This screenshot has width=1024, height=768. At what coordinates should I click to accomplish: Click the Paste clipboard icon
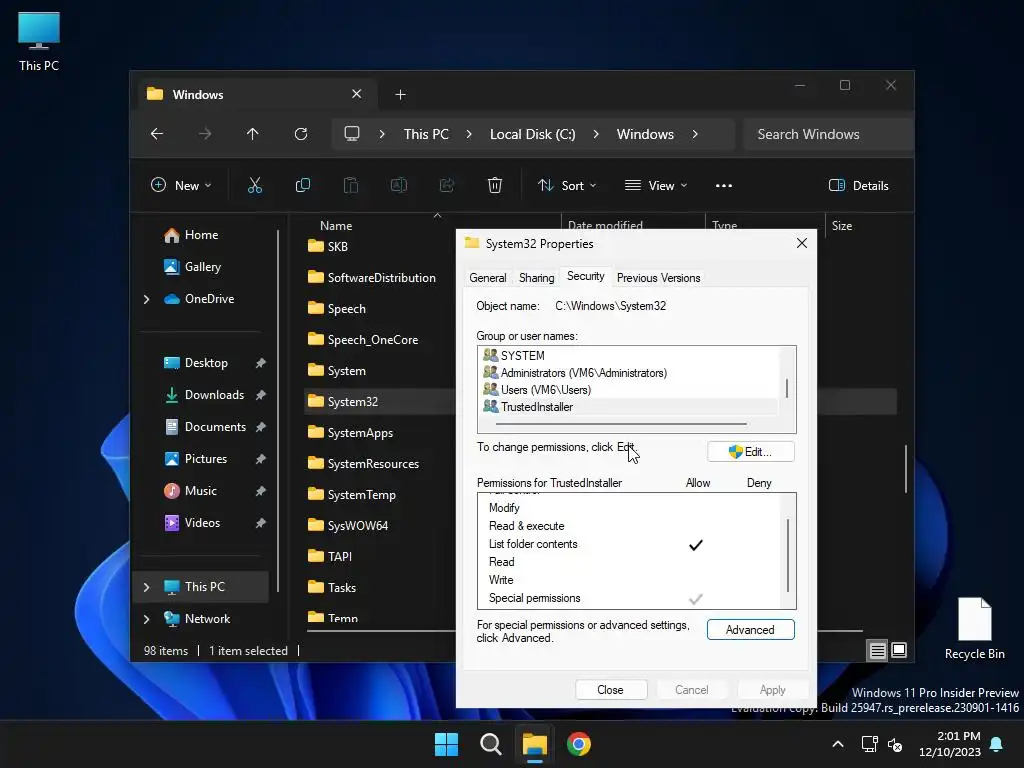pyautogui.click(x=351, y=185)
